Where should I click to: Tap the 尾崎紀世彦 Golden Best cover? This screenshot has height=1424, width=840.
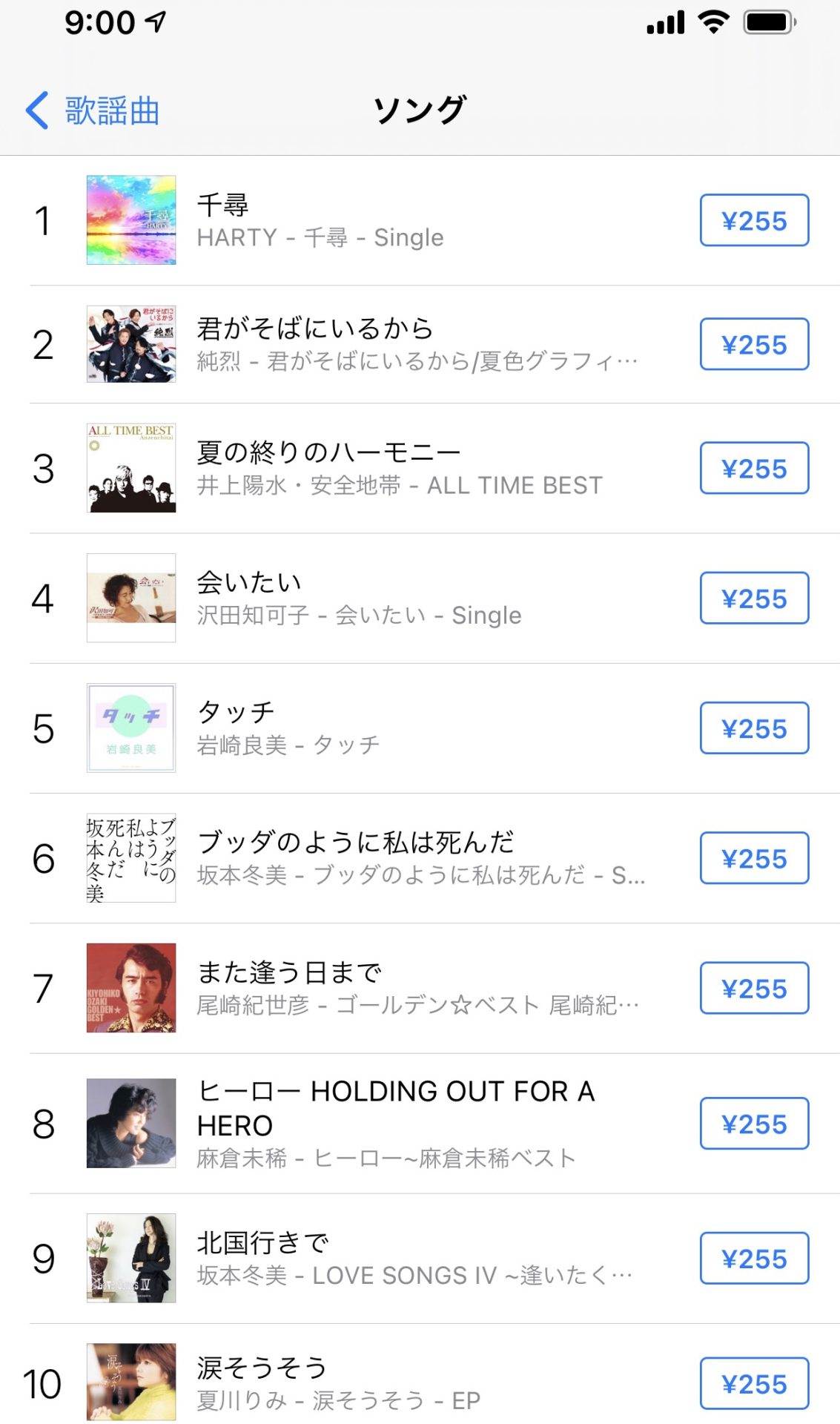131,988
